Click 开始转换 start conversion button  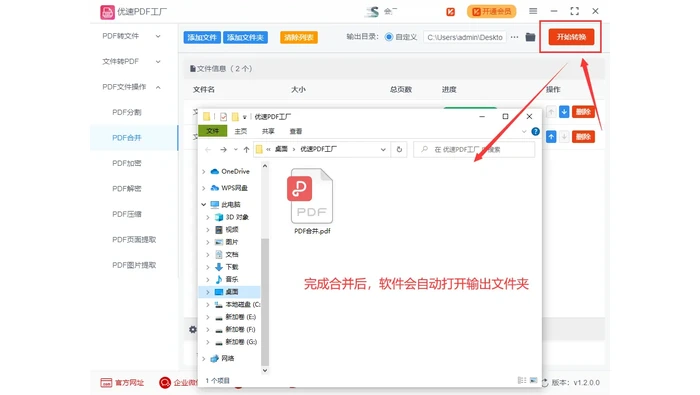(571, 37)
